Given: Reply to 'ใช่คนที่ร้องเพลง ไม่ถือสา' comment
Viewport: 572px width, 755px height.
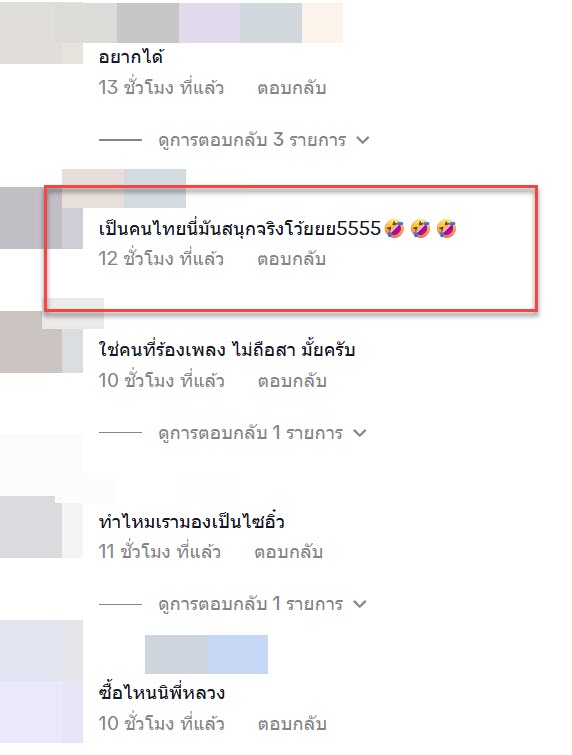Looking at the screenshot, I should click(x=292, y=380).
